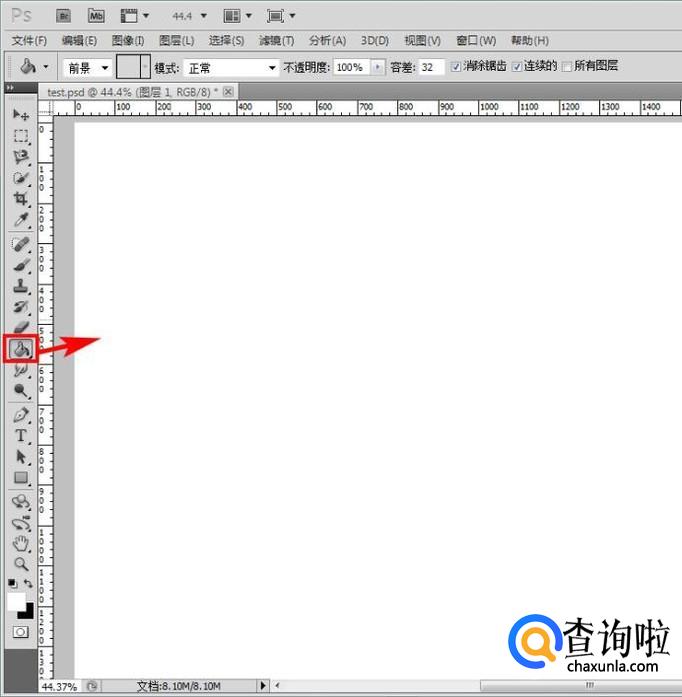Expand the toolbox panel double arrows

9,88
